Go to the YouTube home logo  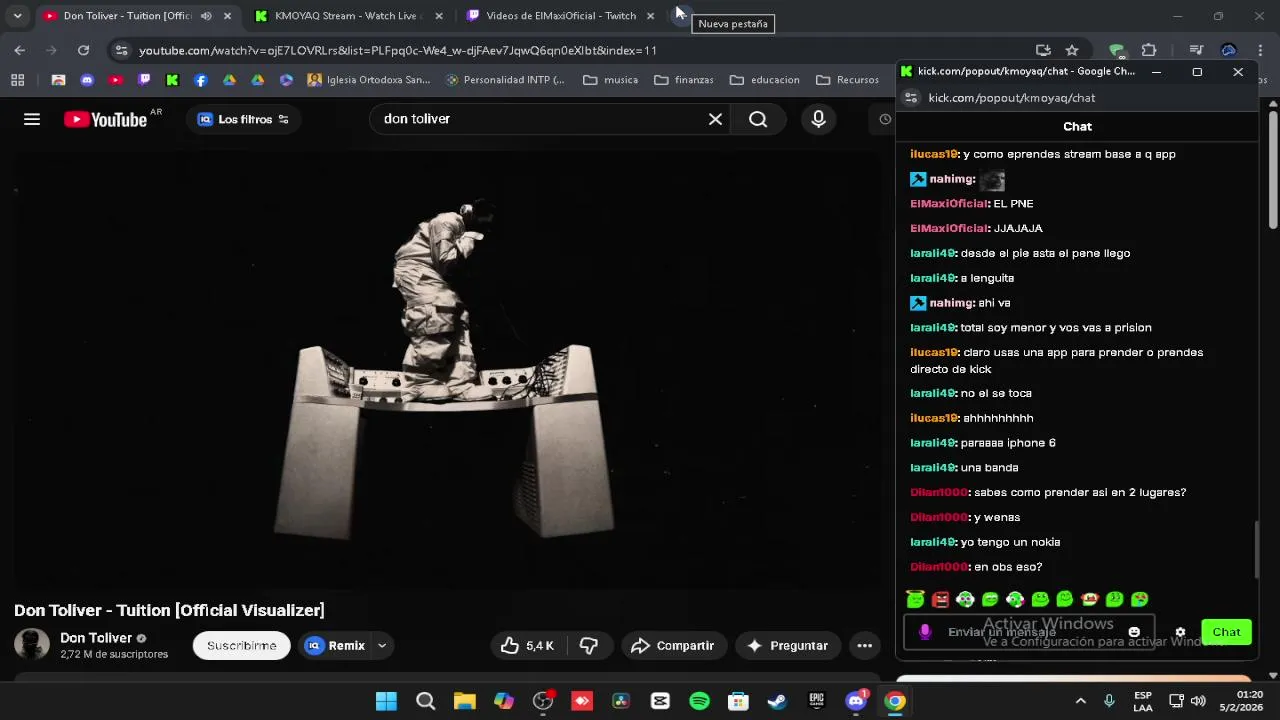point(105,119)
